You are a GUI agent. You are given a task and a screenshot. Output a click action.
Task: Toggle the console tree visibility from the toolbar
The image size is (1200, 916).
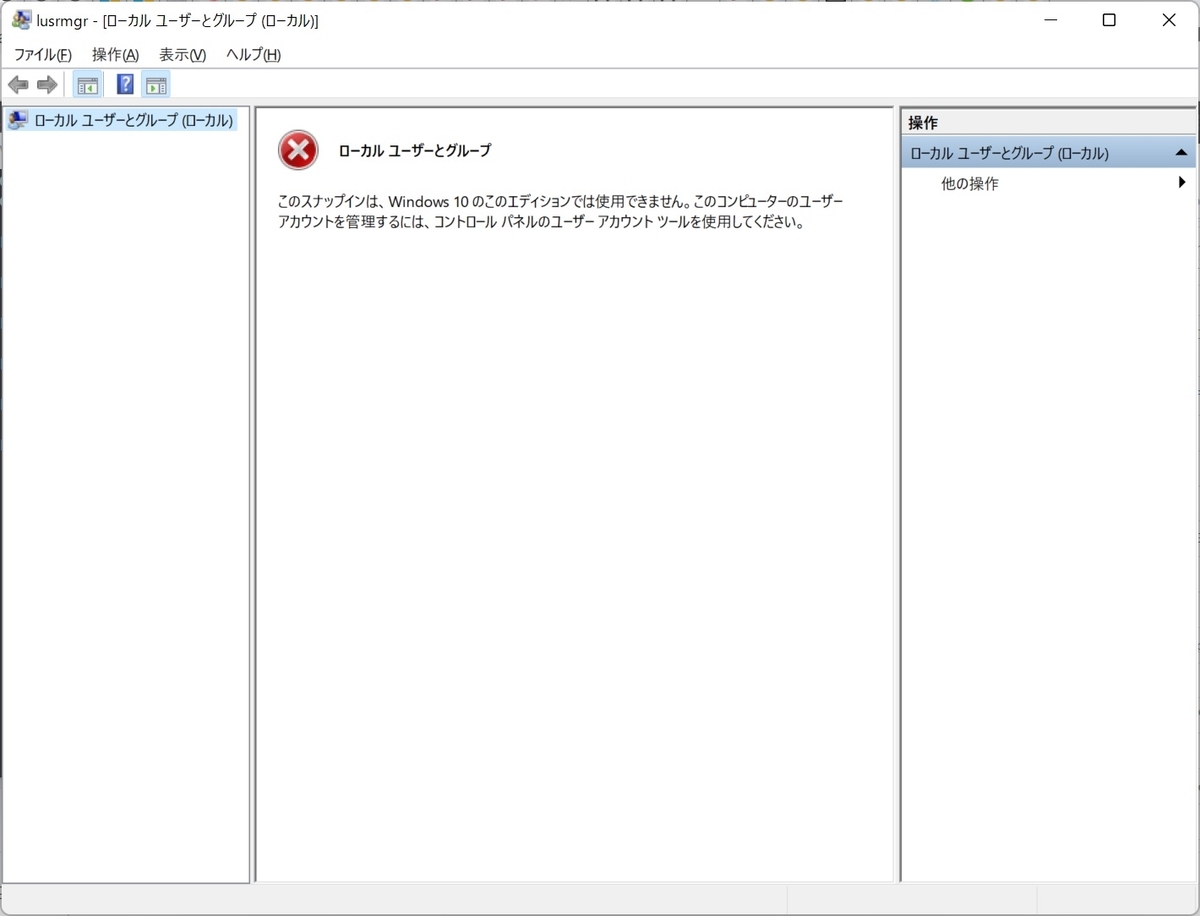click(86, 84)
